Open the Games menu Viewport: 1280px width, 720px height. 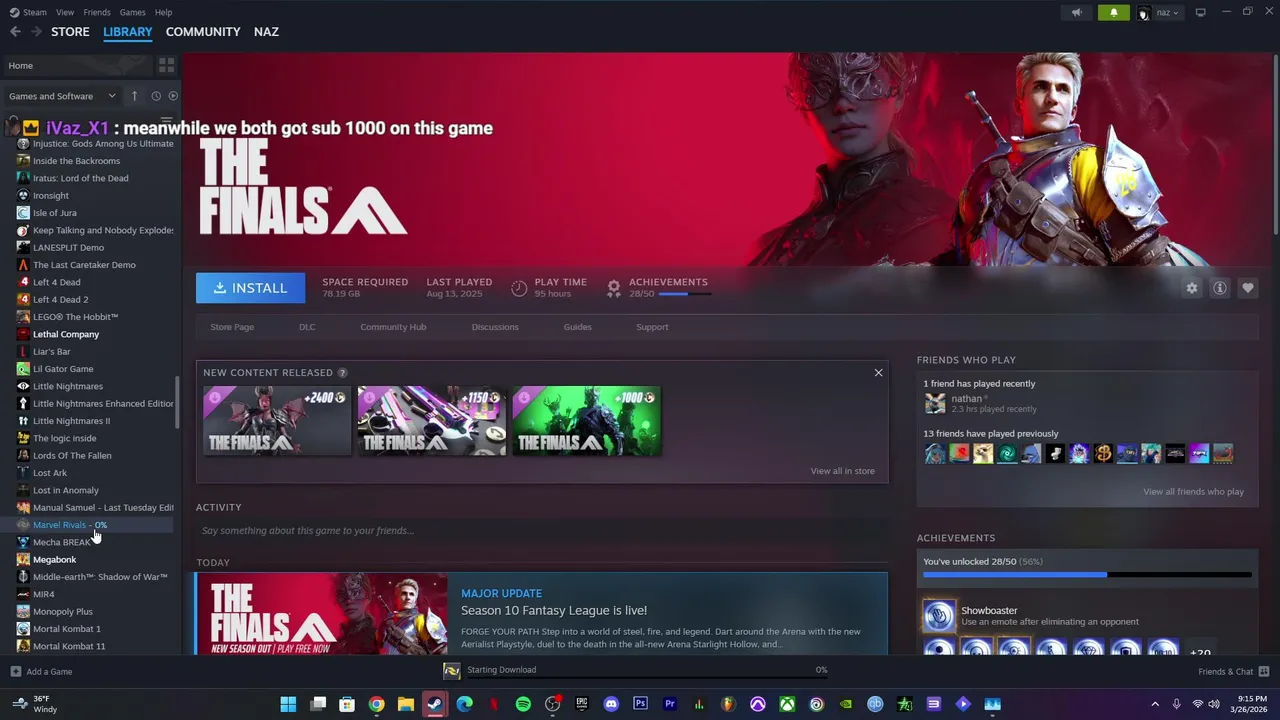point(132,12)
